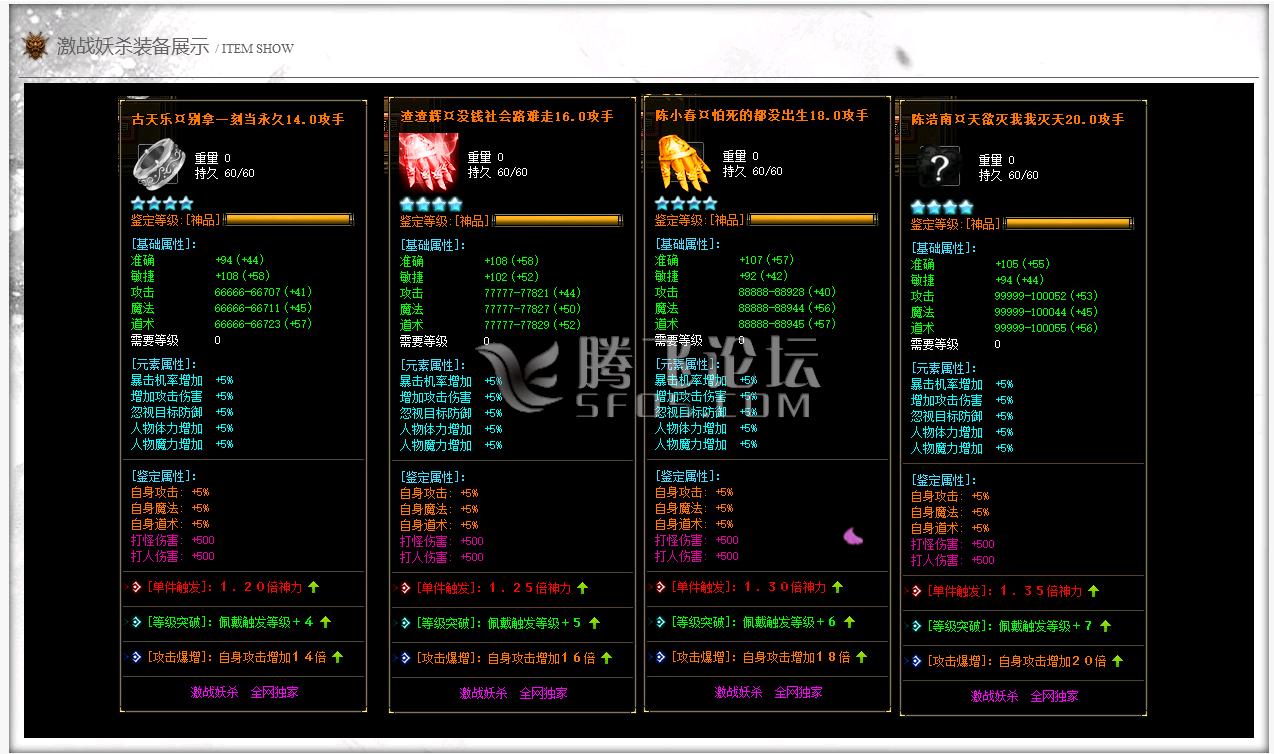This screenshot has width=1274, height=754.
Task: Click the green arrow after 自身攻击增加16倍
Action: coord(606,658)
